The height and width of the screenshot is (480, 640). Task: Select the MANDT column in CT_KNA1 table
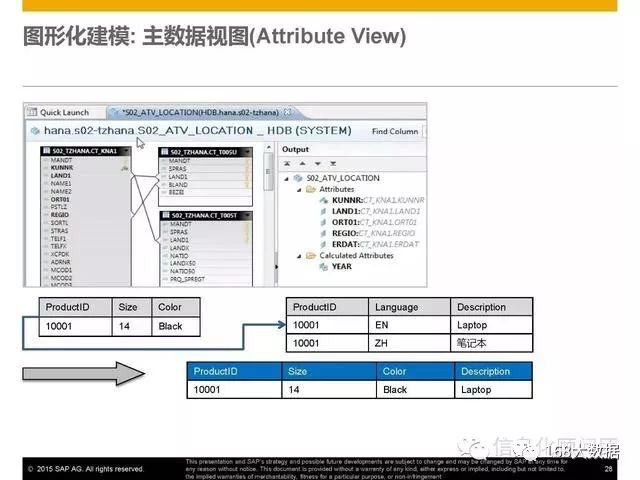coord(61,160)
